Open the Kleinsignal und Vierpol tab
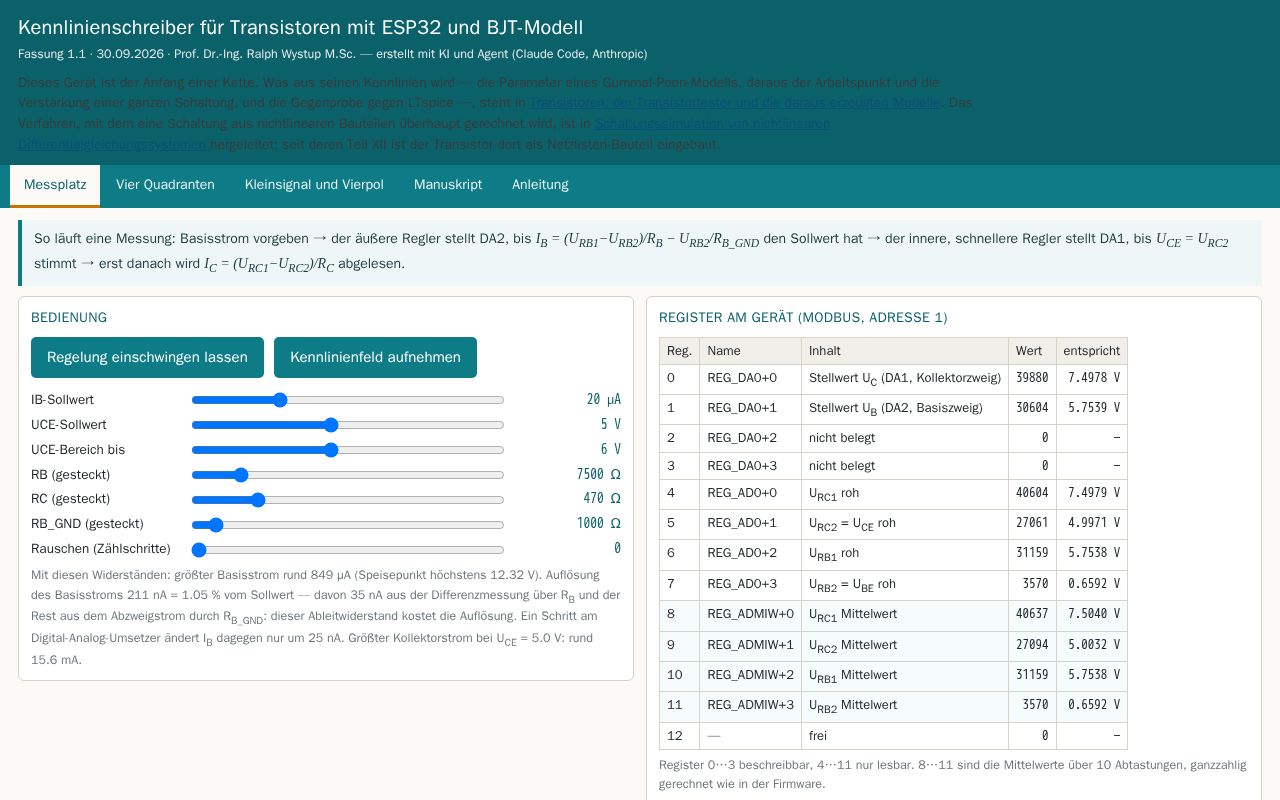The height and width of the screenshot is (800, 1280). tap(314, 185)
